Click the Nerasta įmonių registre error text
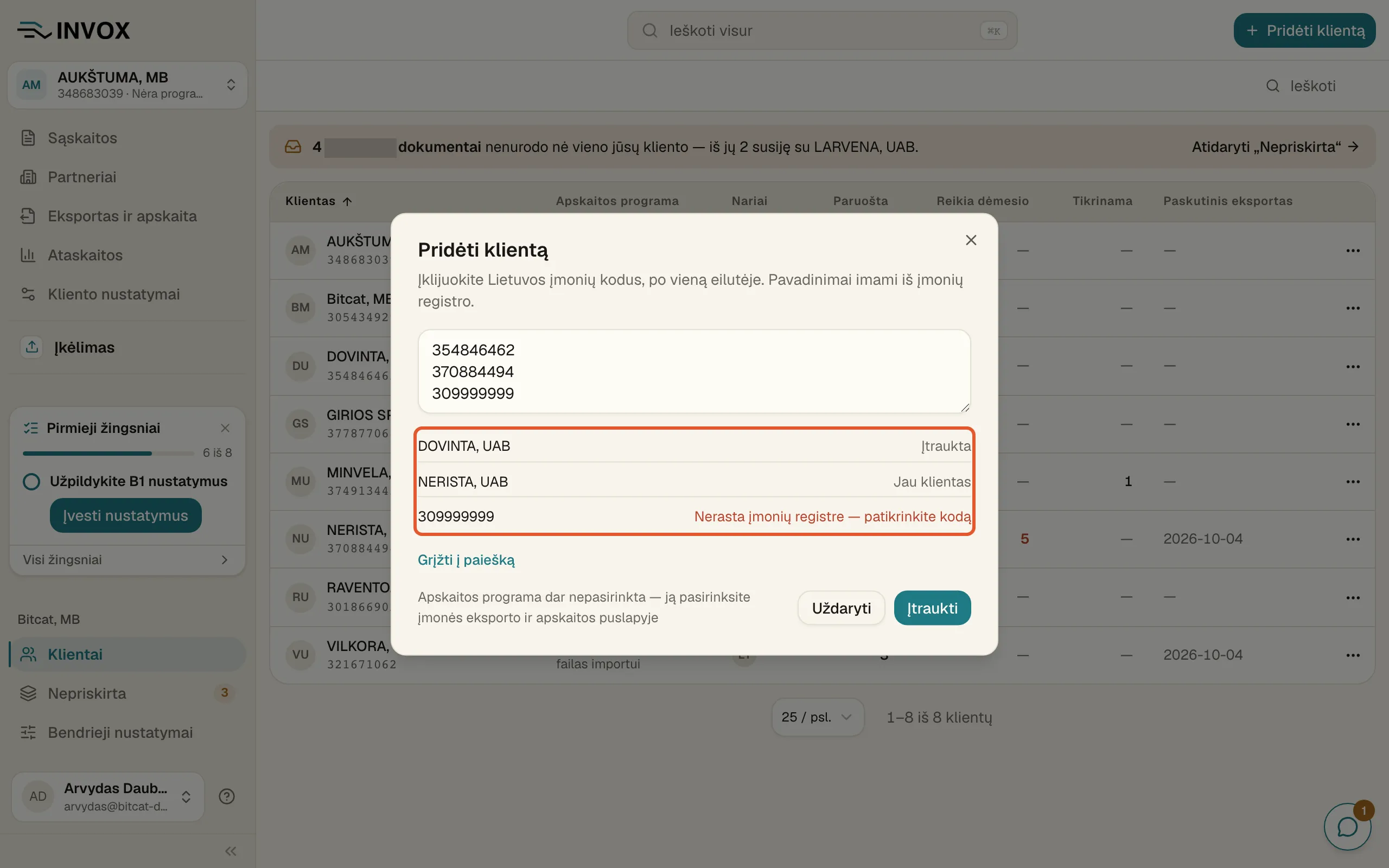This screenshot has height=868, width=1389. [x=832, y=516]
